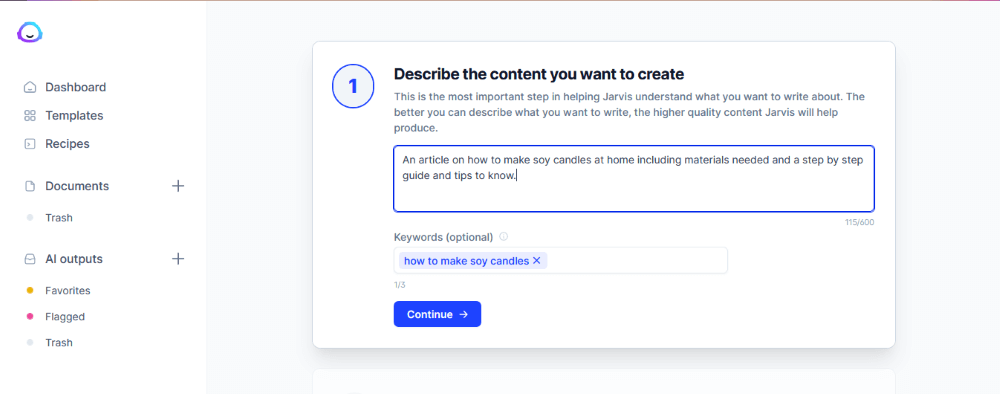Go to Recipes
Image resolution: width=1000 pixels, height=394 pixels.
pos(67,144)
